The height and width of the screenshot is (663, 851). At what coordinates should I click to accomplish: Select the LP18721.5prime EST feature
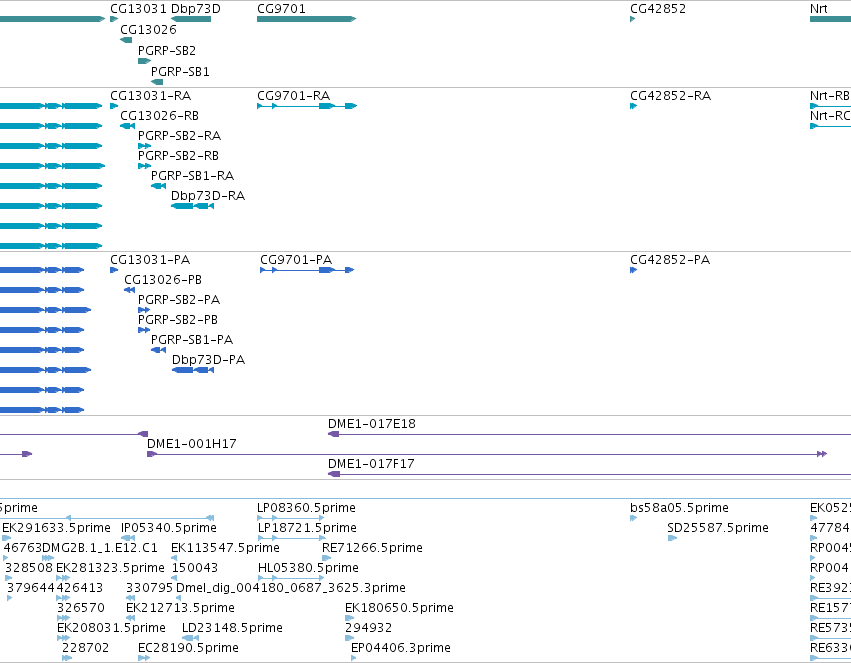[x=291, y=538]
